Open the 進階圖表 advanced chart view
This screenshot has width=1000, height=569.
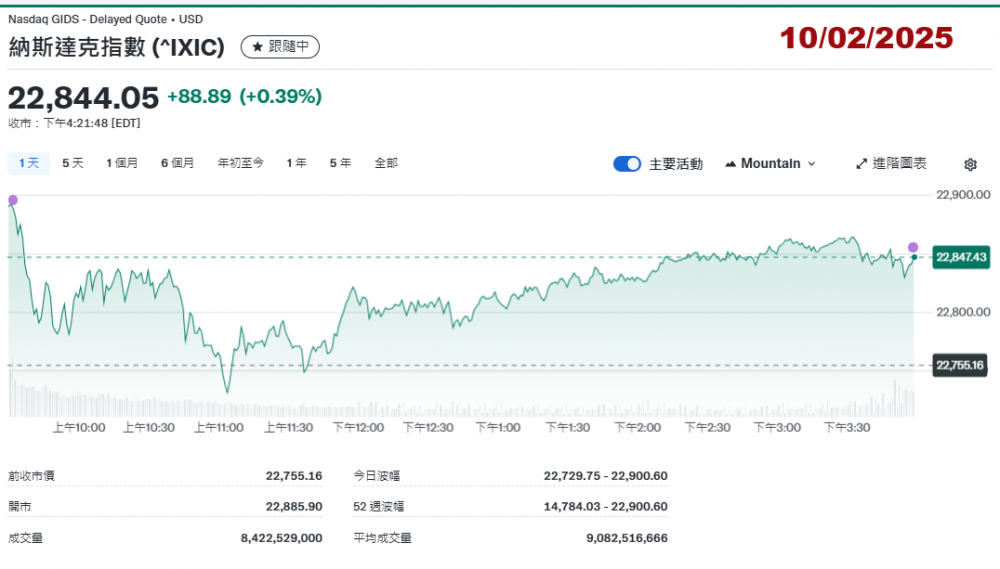[891, 163]
